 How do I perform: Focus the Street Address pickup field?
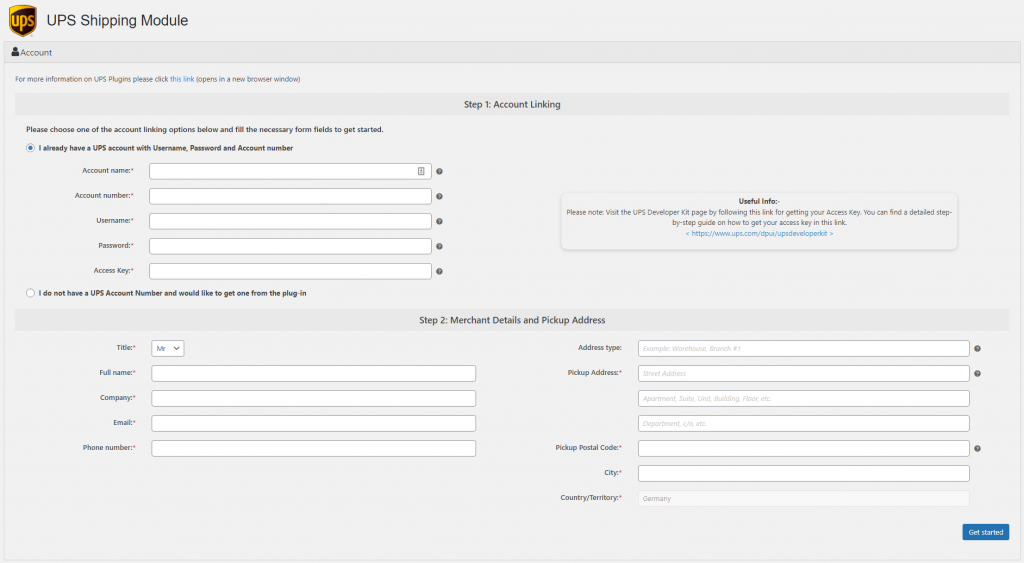coord(803,374)
